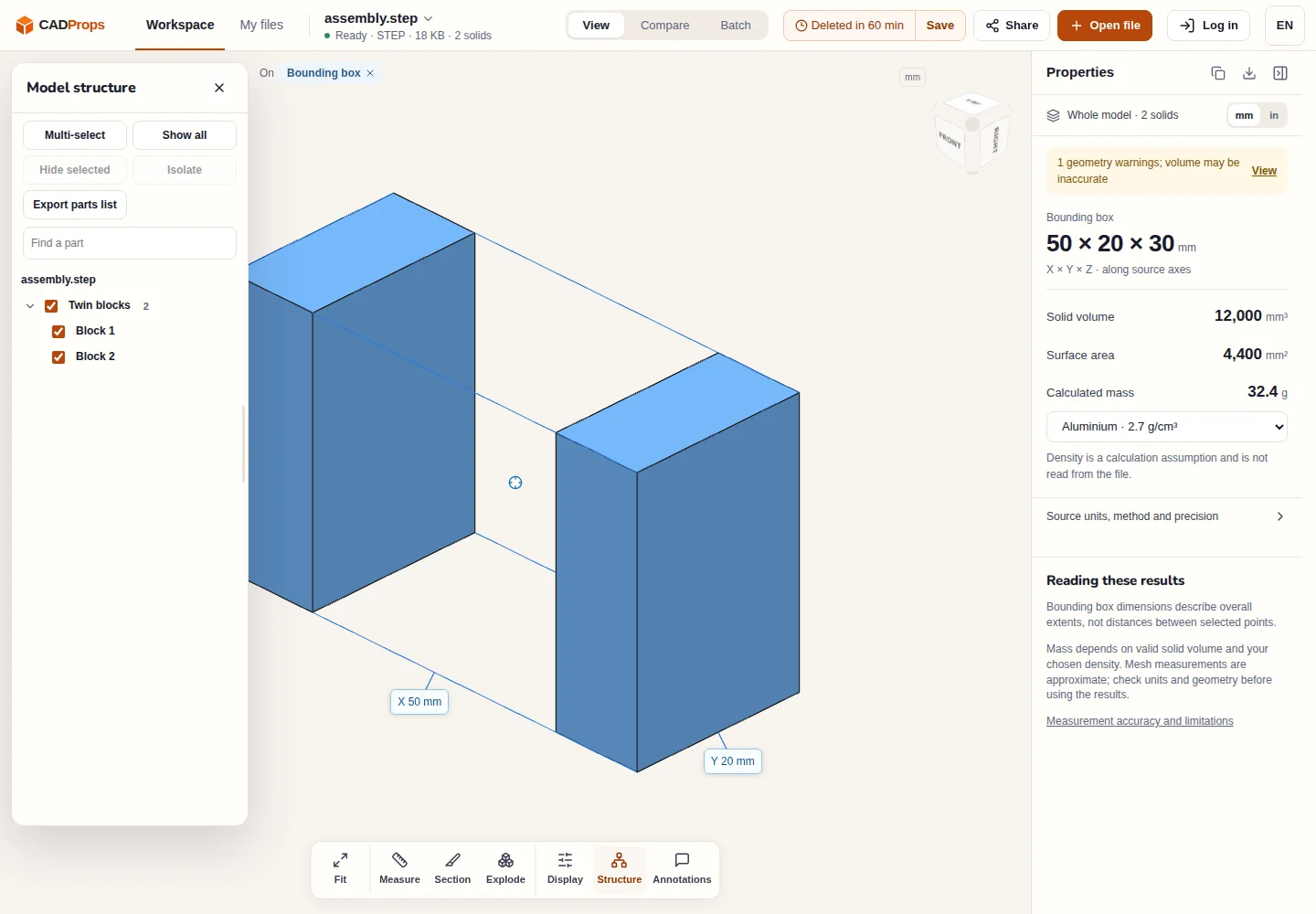The image size is (1316, 914).
Task: Close the Model structure panel
Action: point(219,88)
